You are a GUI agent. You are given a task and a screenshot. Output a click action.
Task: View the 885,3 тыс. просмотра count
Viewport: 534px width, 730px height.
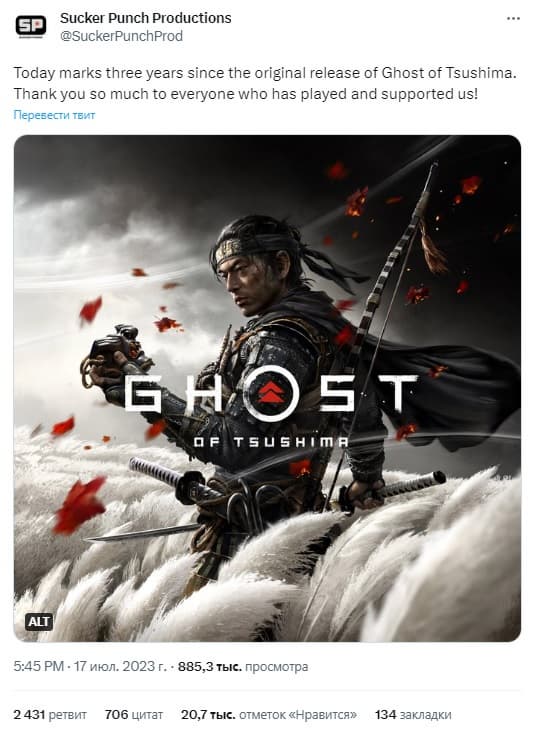point(243,667)
